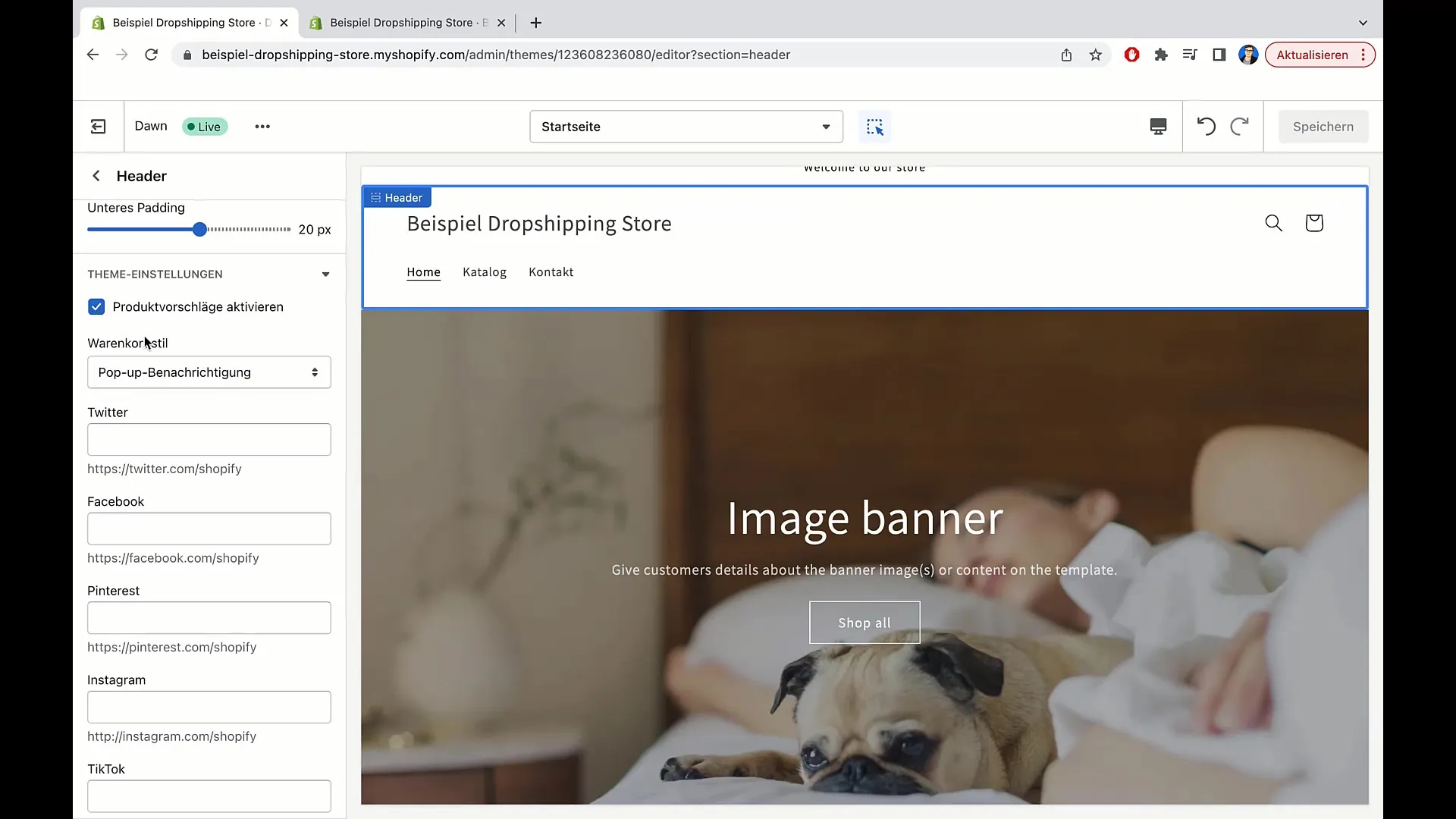This screenshot has width=1456, height=819.
Task: Toggle Produktvorschläge aktivieren checkbox
Action: click(x=96, y=307)
